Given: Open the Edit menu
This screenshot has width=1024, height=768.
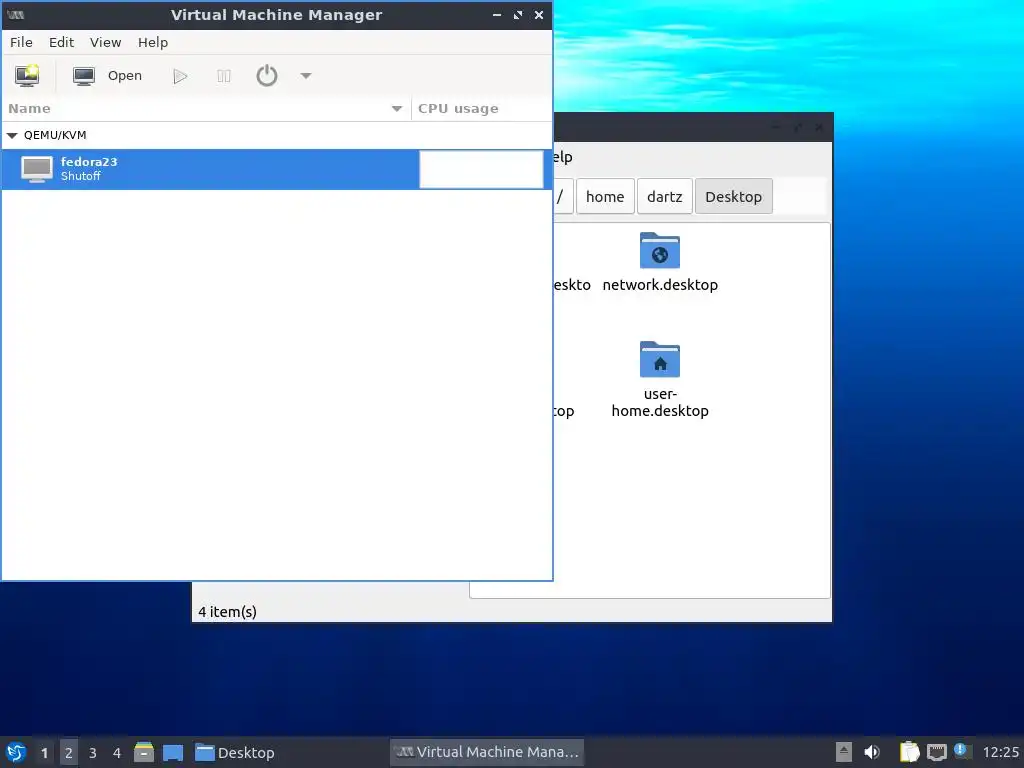Looking at the screenshot, I should click(x=61, y=42).
